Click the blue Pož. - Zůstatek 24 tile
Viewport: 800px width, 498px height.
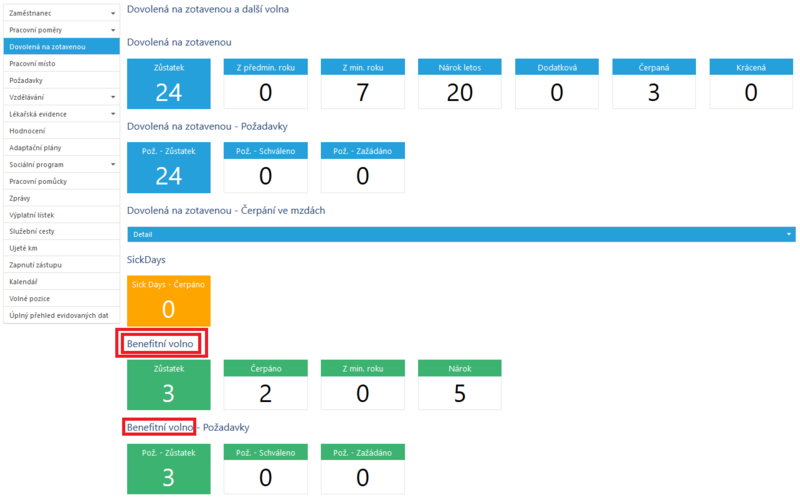coord(168,167)
